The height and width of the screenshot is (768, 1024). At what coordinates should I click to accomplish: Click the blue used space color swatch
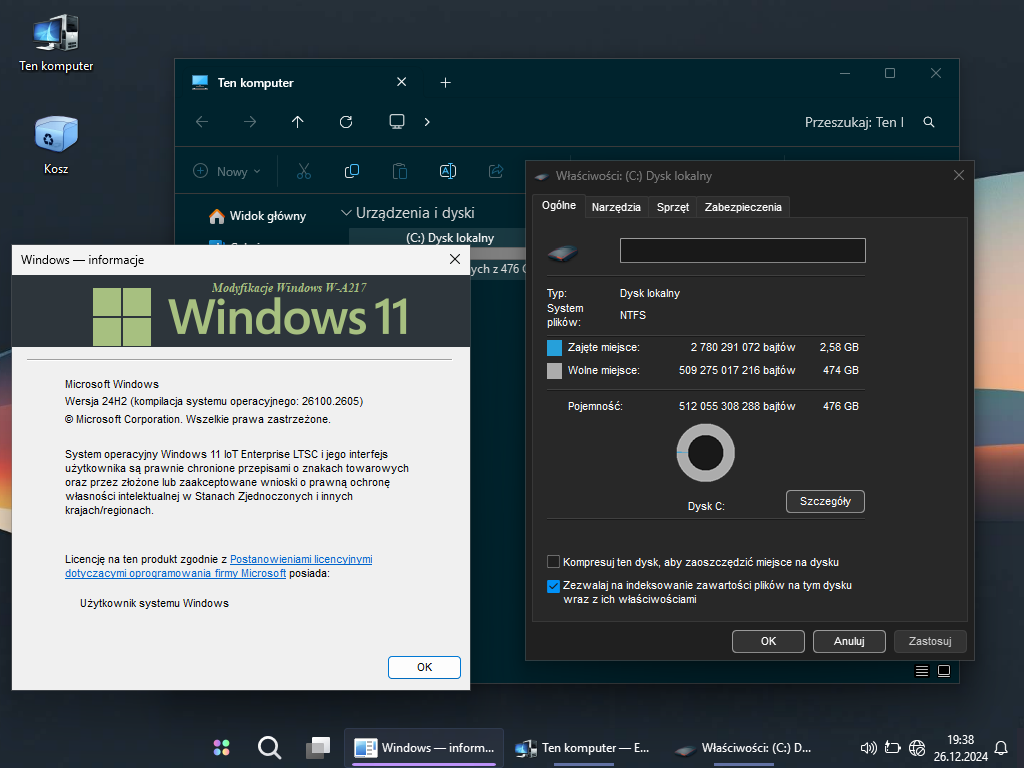point(555,348)
